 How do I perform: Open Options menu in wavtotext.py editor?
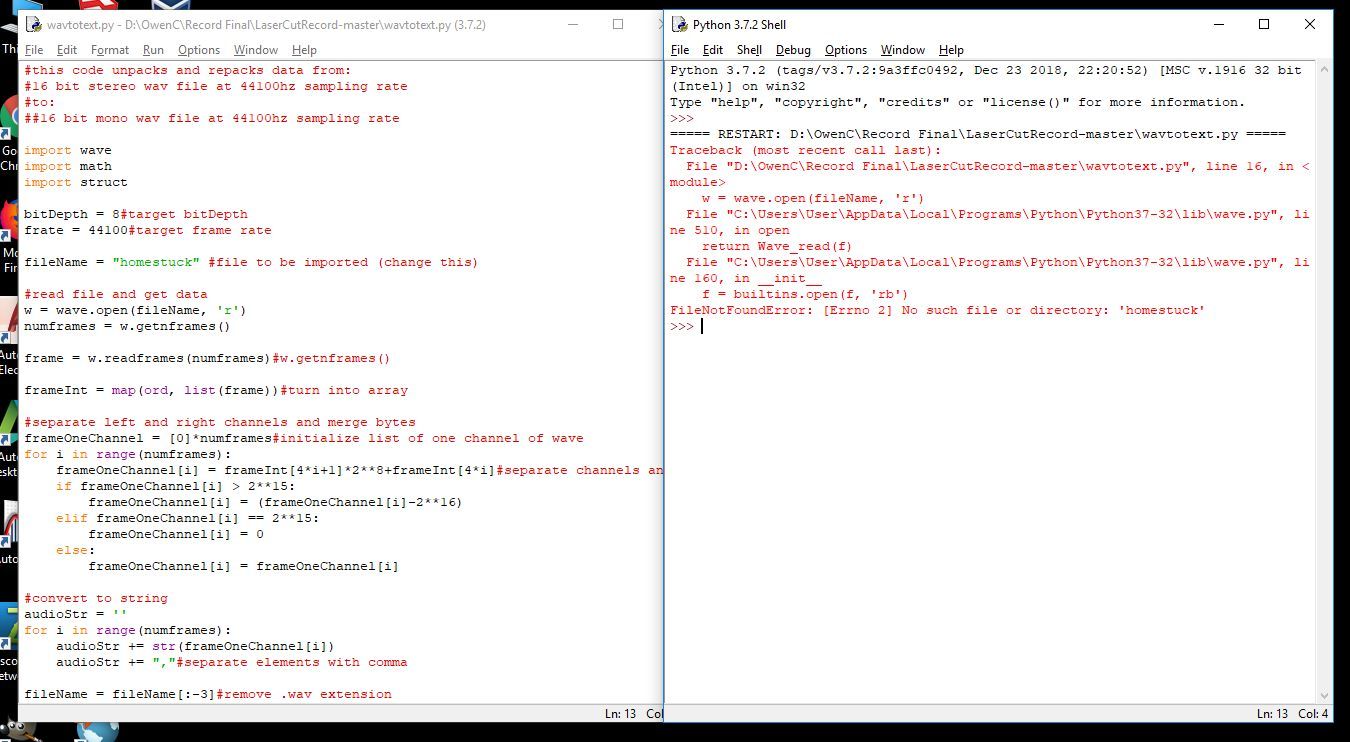[199, 50]
